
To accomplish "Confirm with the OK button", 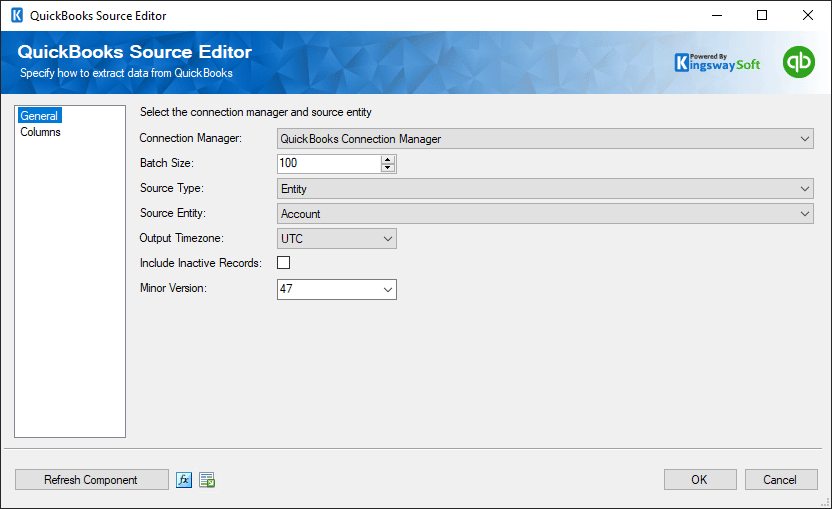I will click(x=700, y=480).
